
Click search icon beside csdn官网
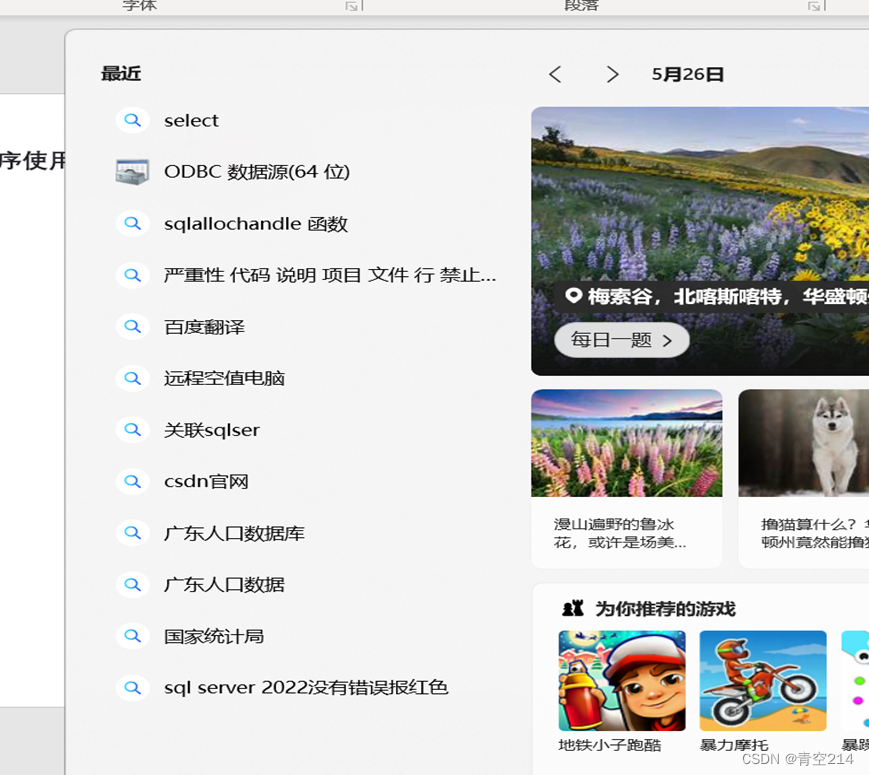[x=132, y=481]
